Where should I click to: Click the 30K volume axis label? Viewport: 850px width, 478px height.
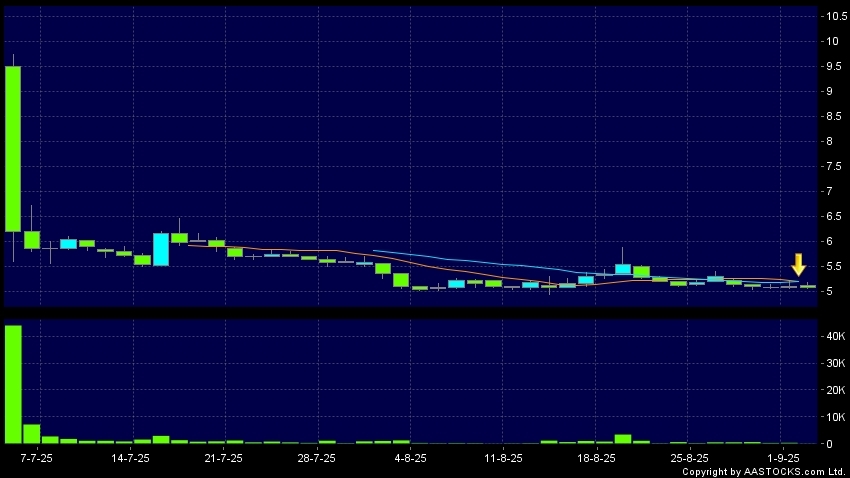click(x=835, y=363)
